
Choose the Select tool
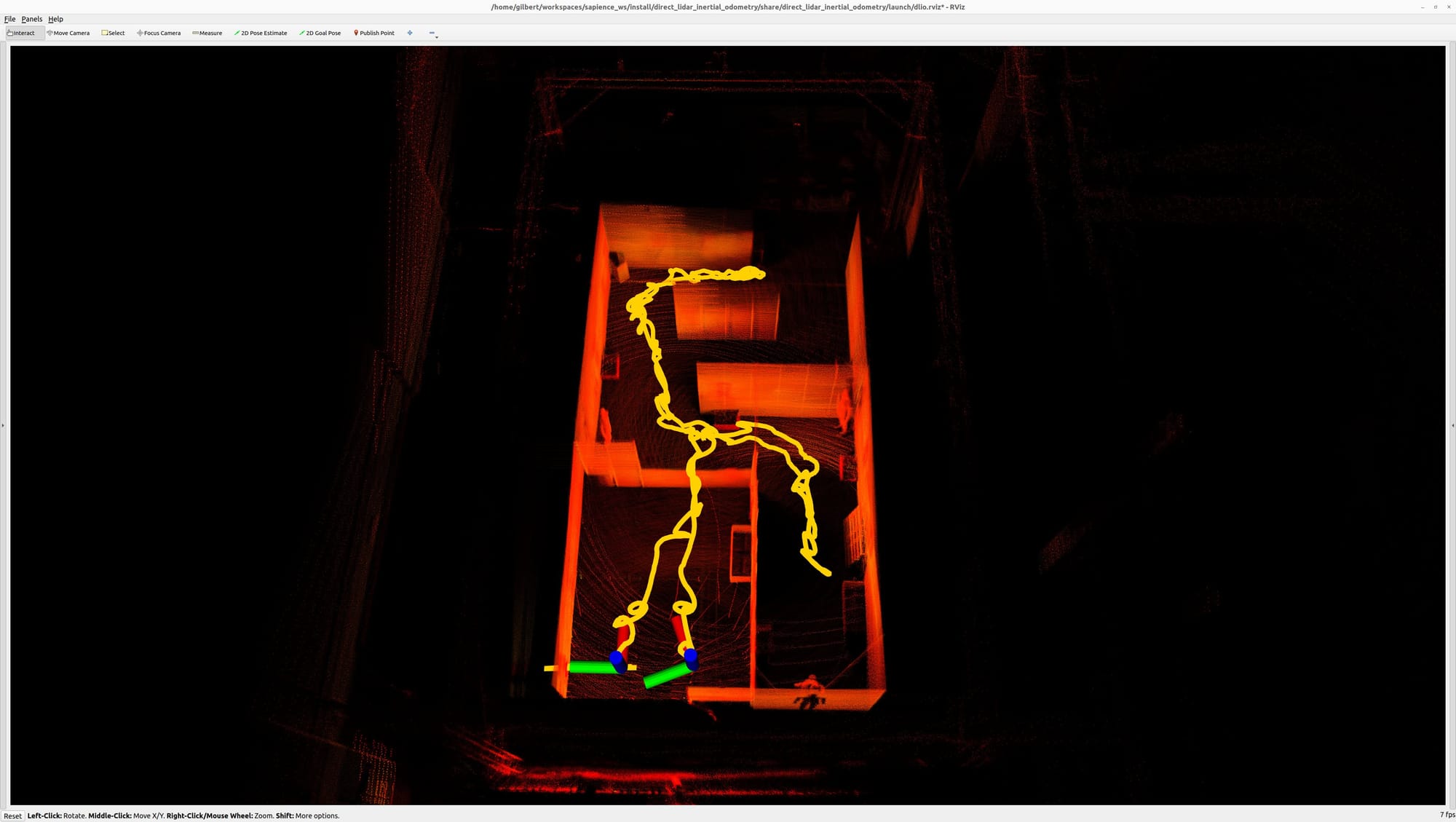(x=114, y=33)
